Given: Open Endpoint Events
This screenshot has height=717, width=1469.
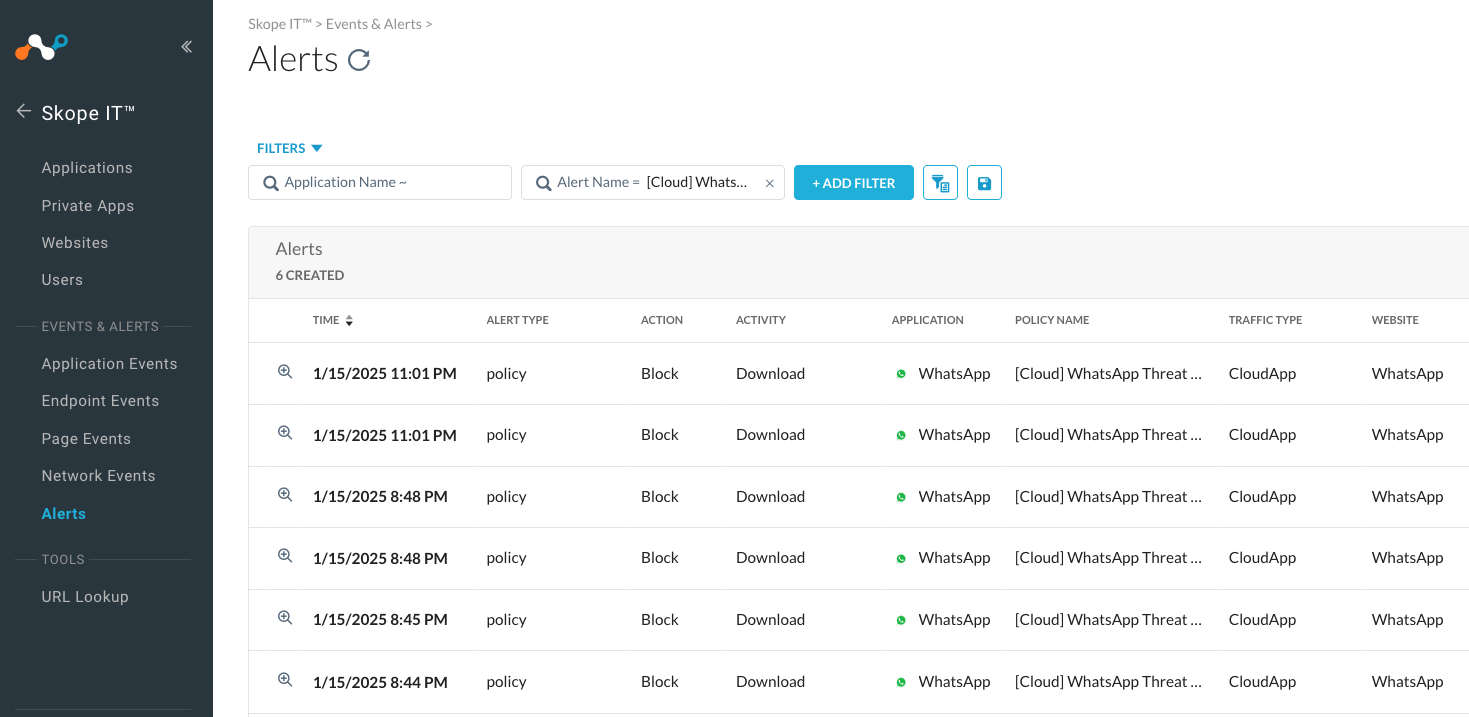Looking at the screenshot, I should pos(100,401).
